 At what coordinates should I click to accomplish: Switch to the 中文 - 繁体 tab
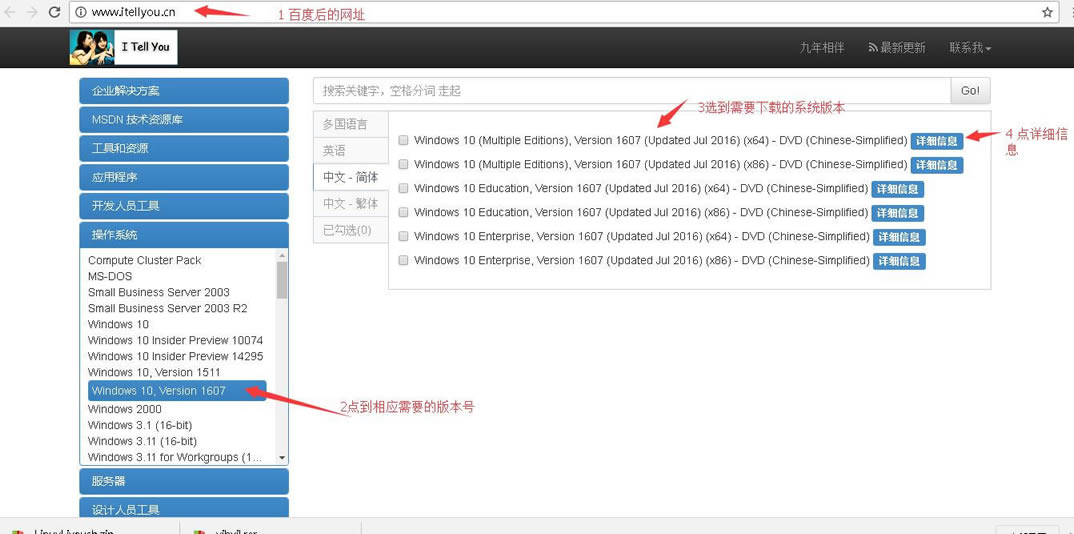(351, 204)
